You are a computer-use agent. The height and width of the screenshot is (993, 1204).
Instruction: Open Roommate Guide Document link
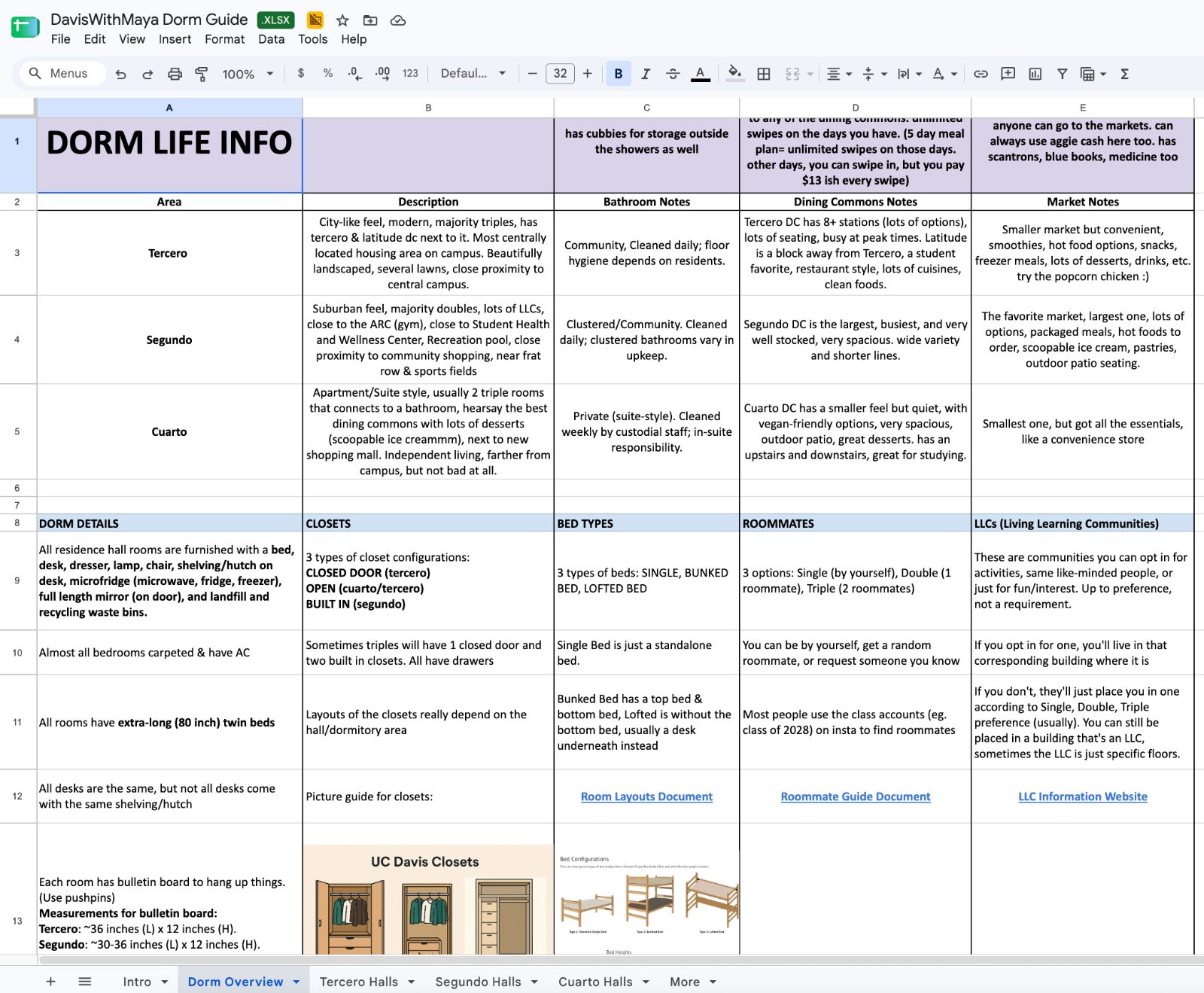(856, 797)
